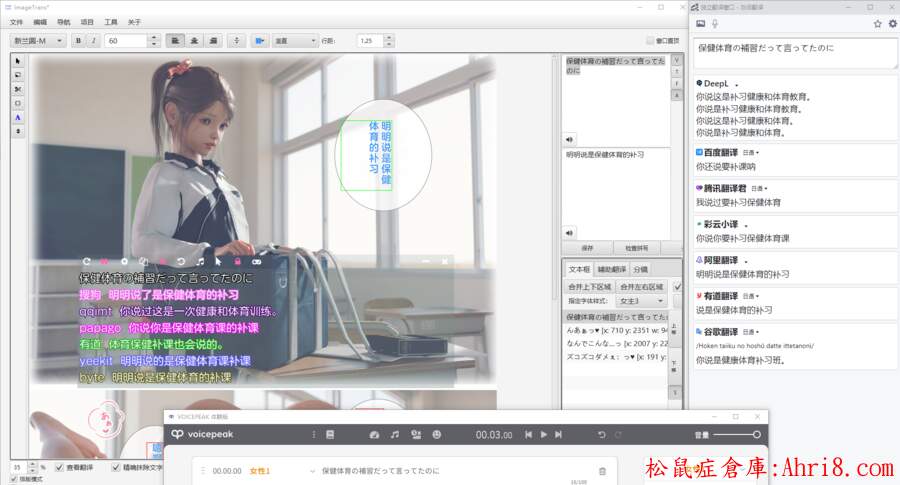Open the 工具 menu
The image size is (900, 485).
(x=111, y=21)
